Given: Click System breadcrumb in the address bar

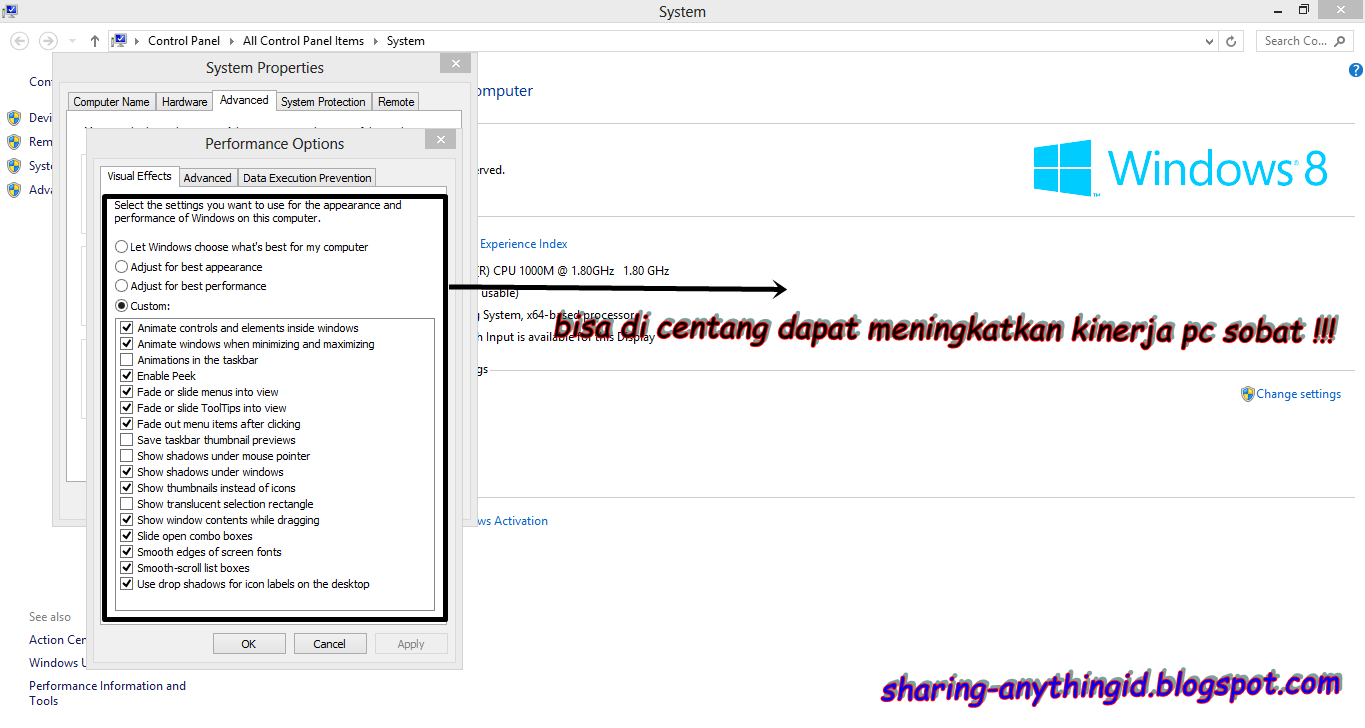Looking at the screenshot, I should [406, 41].
